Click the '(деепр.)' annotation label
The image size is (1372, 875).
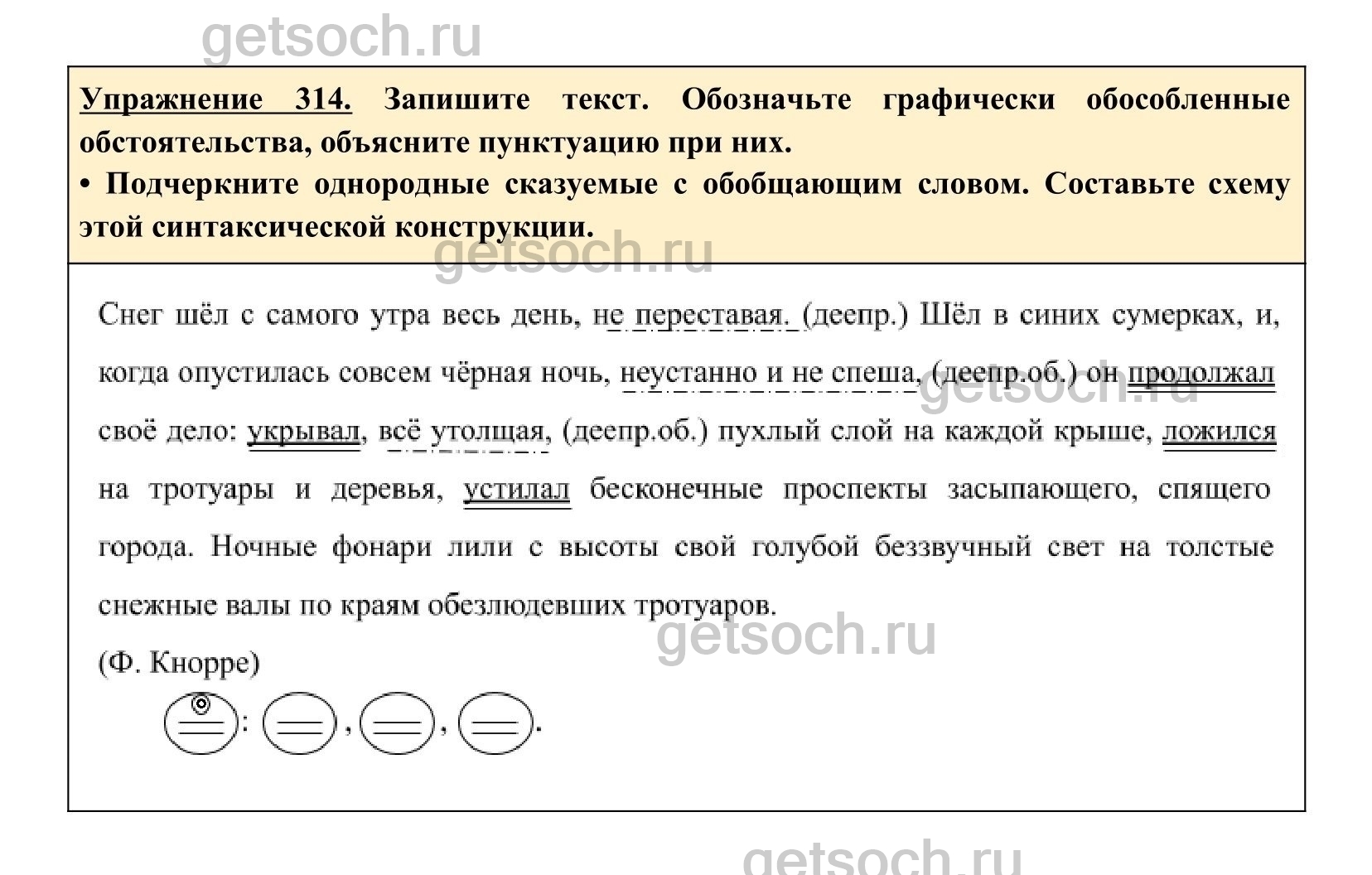857,316
